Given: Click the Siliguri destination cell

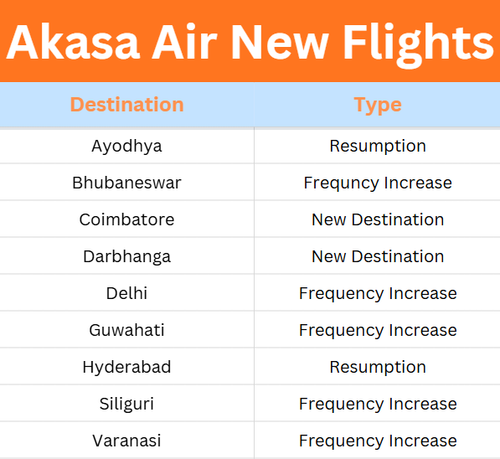Looking at the screenshot, I should (127, 404).
